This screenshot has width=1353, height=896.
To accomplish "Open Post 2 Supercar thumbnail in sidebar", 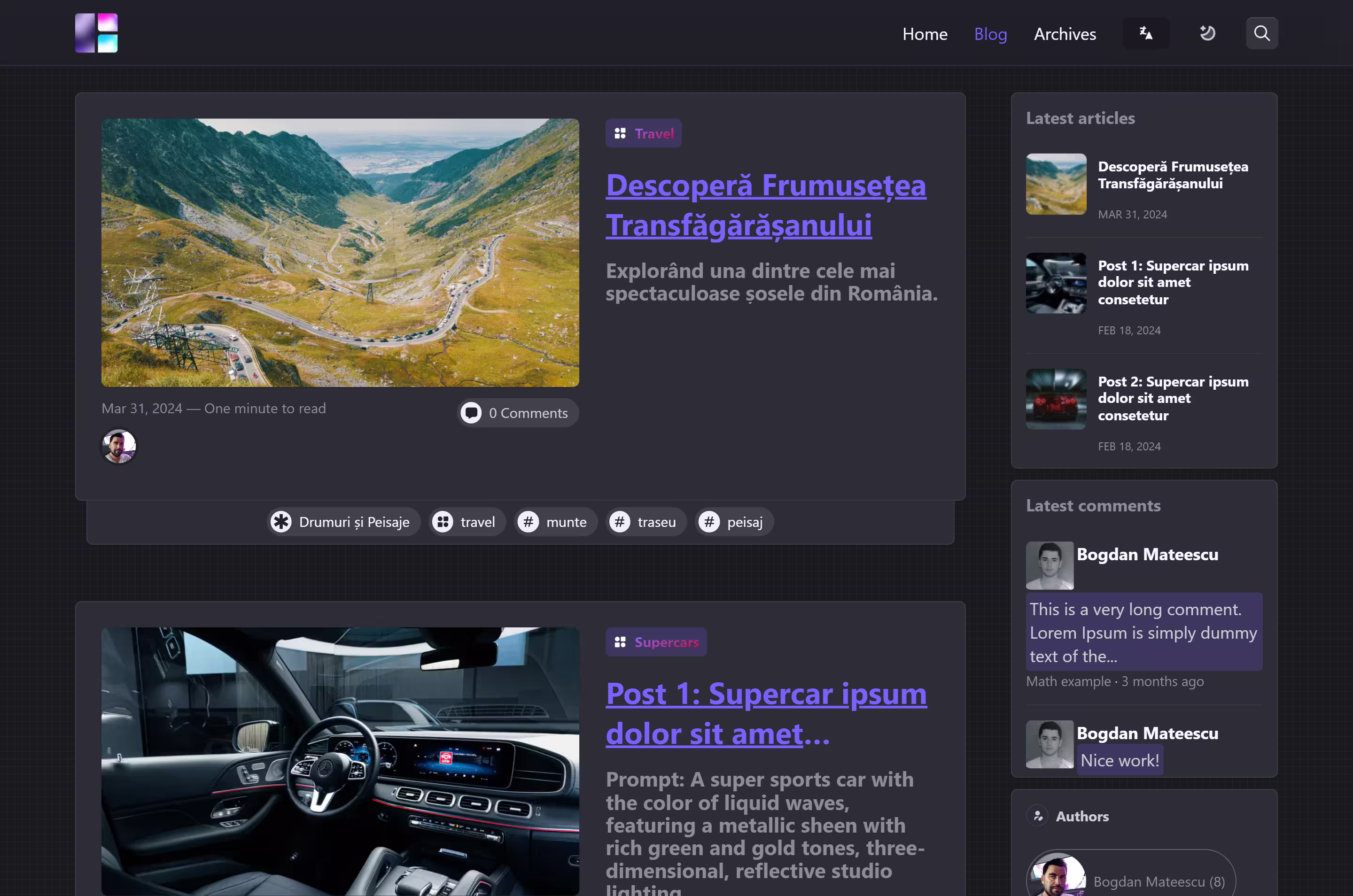I will pyautogui.click(x=1055, y=399).
